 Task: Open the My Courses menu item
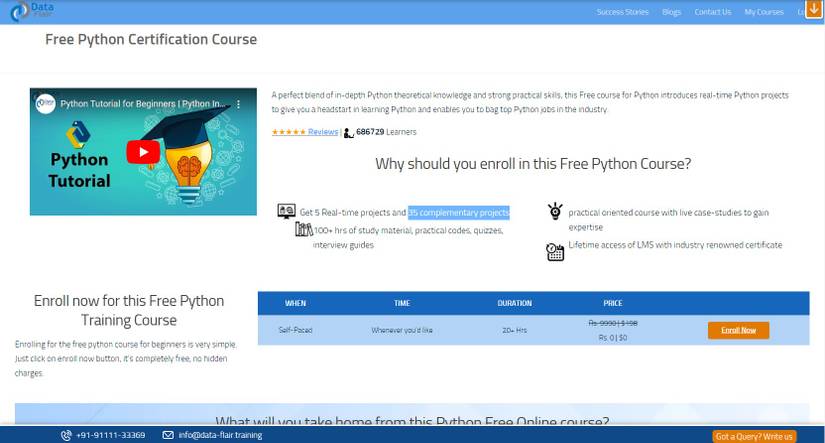click(x=763, y=12)
